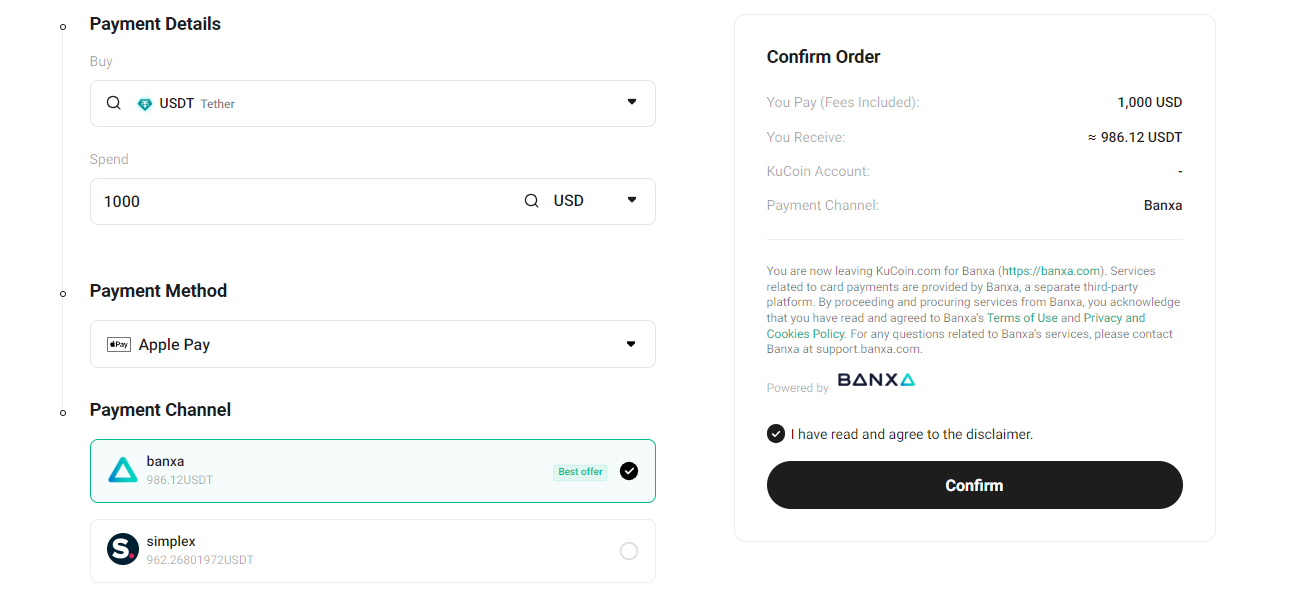Expand the USD currency selector
1293x591 pixels.
631,200
